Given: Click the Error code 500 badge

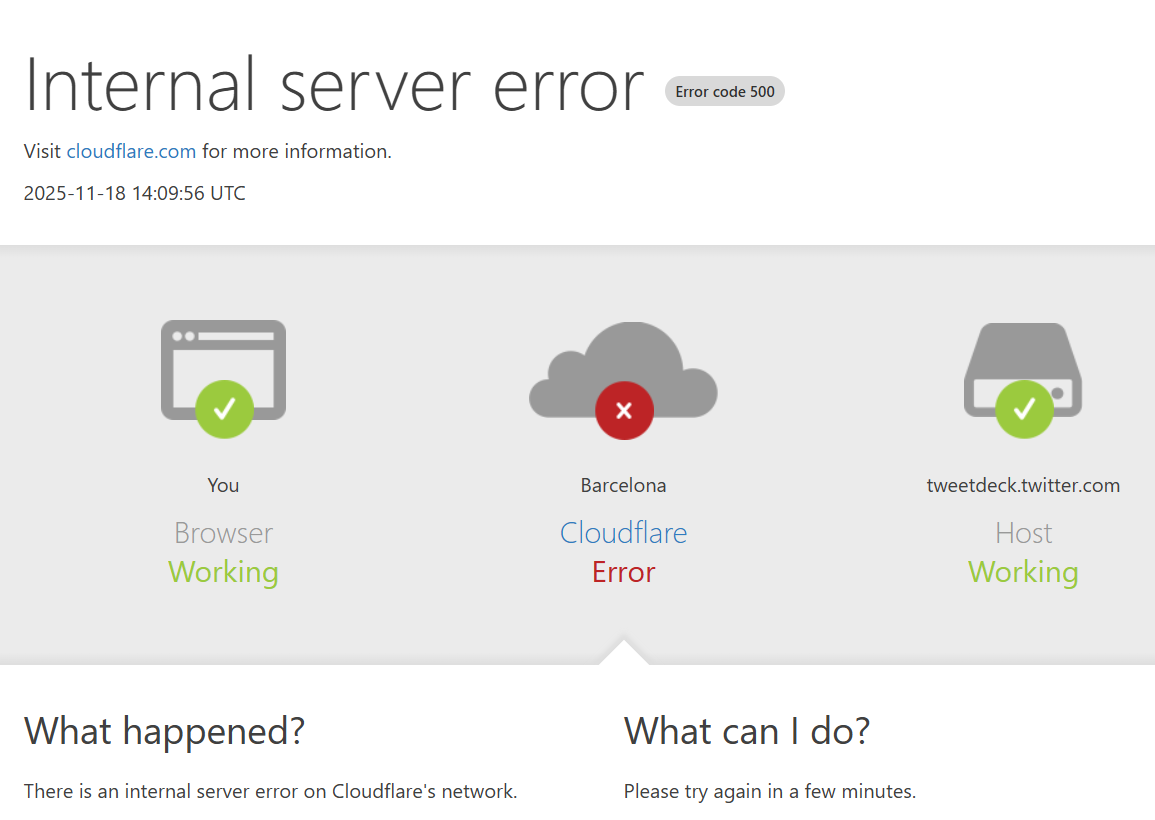Looking at the screenshot, I should click(x=725, y=92).
